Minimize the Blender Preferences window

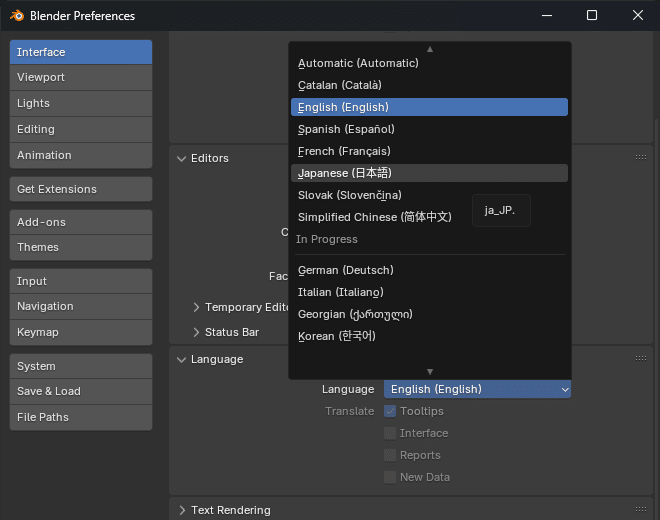pos(547,15)
